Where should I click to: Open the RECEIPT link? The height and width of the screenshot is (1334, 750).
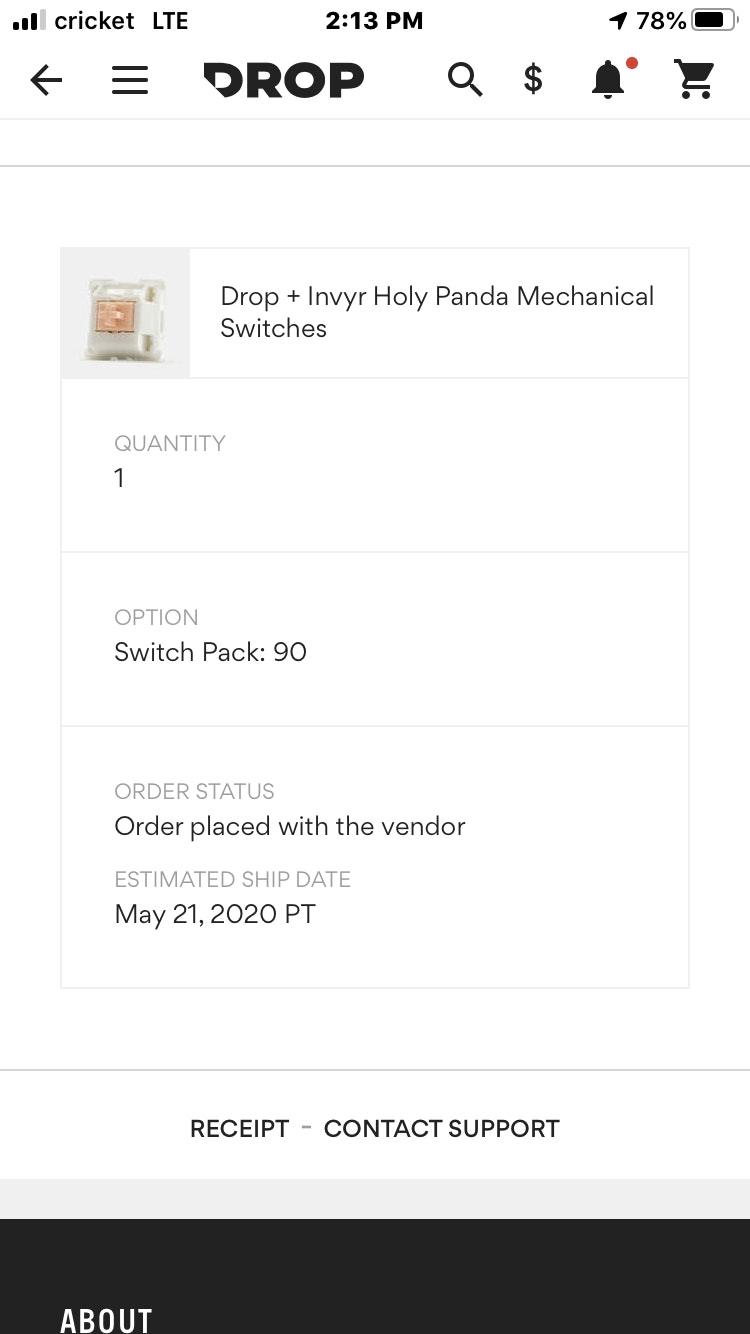pyautogui.click(x=239, y=1129)
